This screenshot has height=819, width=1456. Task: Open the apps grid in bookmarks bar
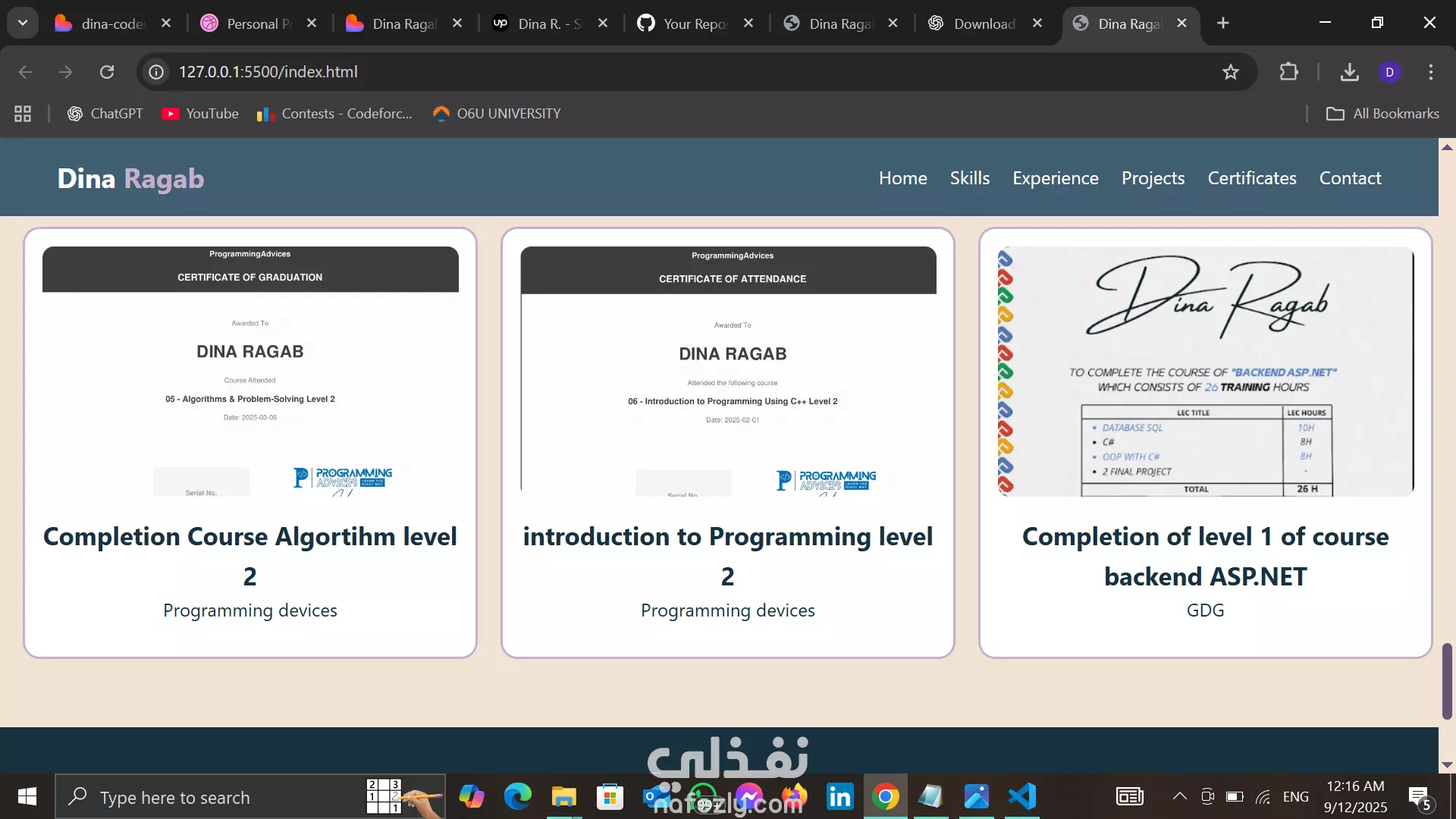click(23, 114)
